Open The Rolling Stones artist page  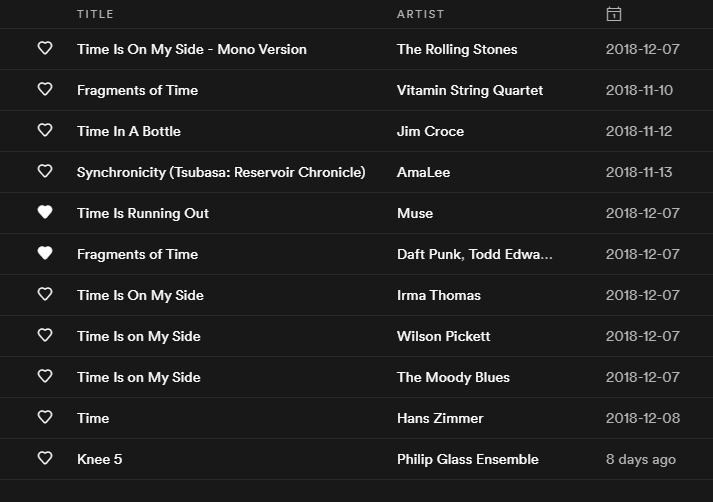pyautogui.click(x=457, y=49)
